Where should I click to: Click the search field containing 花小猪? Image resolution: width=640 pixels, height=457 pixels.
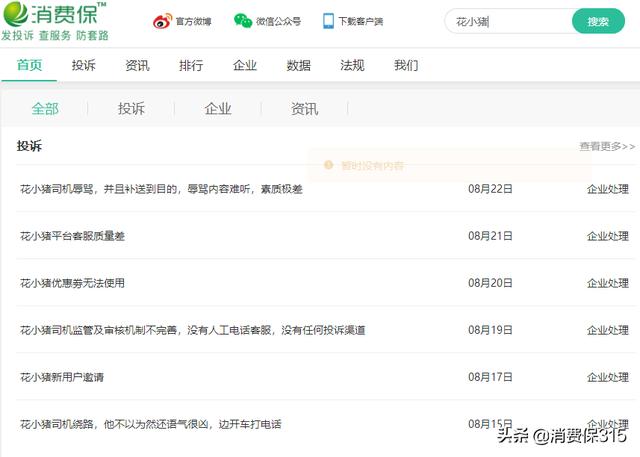click(x=509, y=21)
